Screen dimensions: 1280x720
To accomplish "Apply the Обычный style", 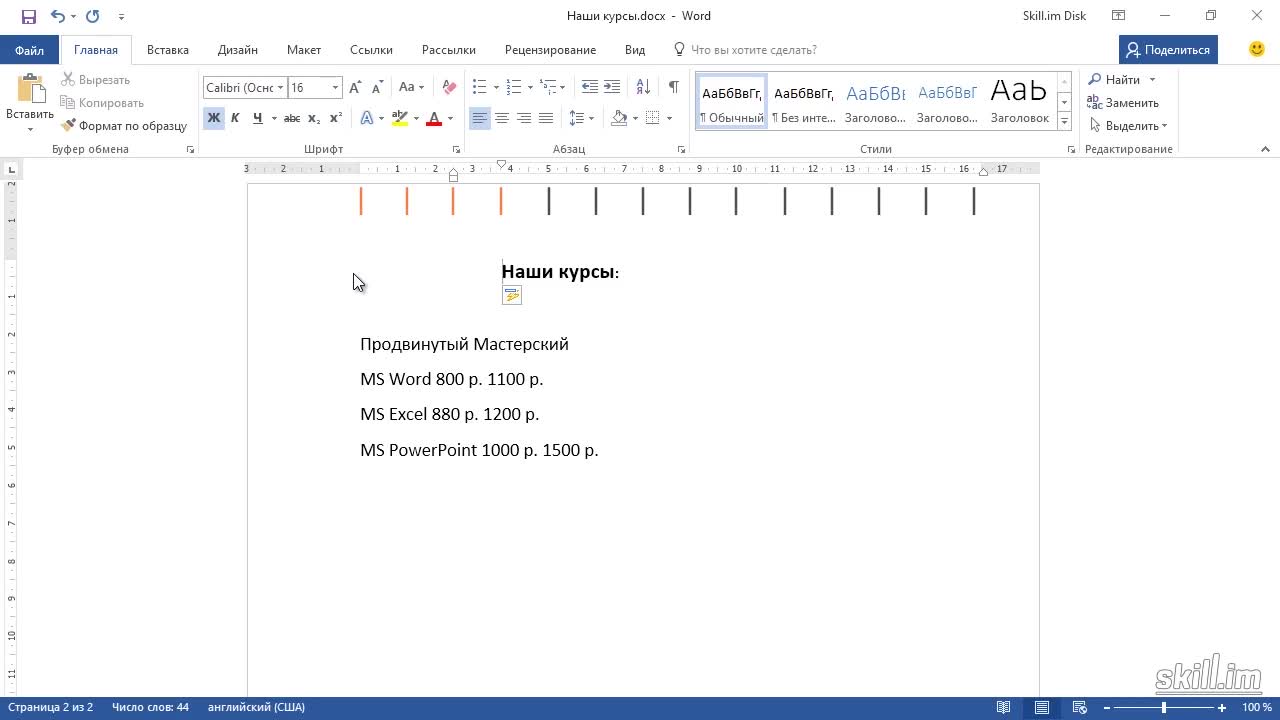I will tap(732, 102).
